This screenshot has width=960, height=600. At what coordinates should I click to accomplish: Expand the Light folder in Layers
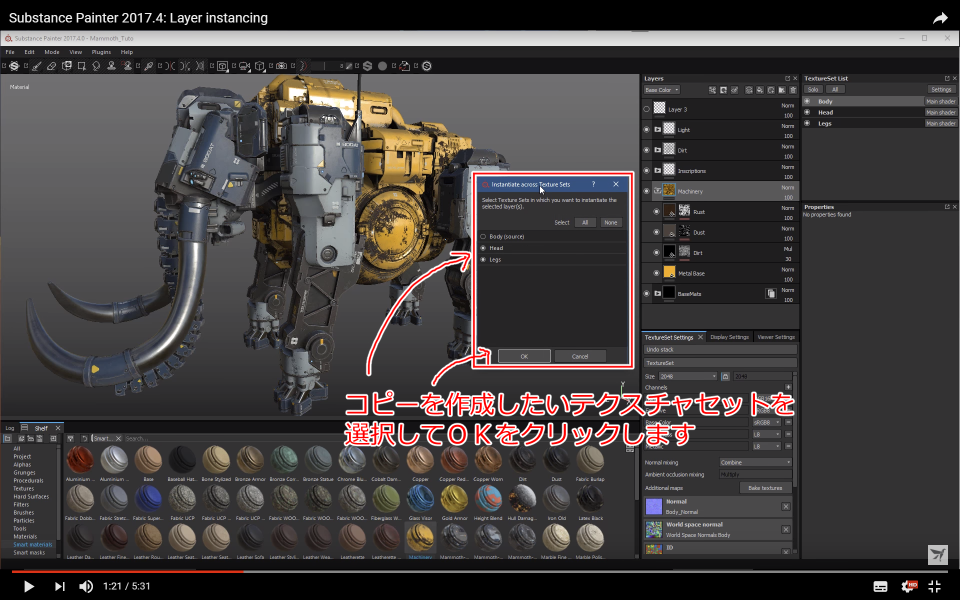pyautogui.click(x=658, y=130)
